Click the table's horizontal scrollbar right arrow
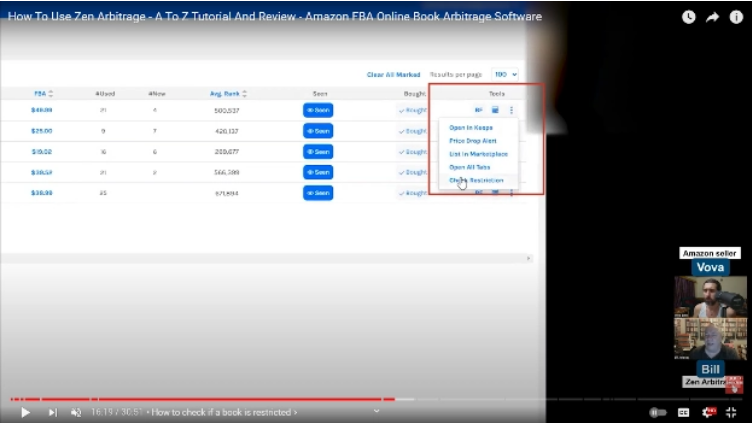The width and height of the screenshot is (752, 423). click(x=529, y=258)
